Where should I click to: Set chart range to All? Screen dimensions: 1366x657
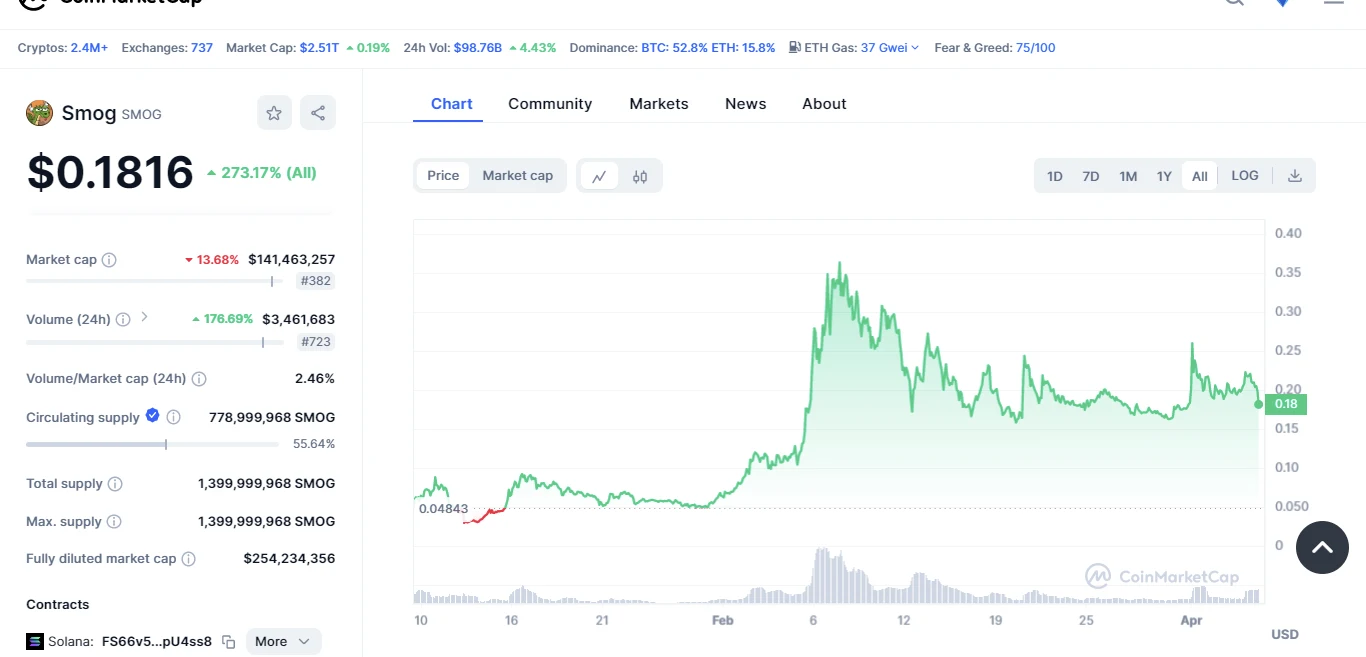click(1200, 176)
